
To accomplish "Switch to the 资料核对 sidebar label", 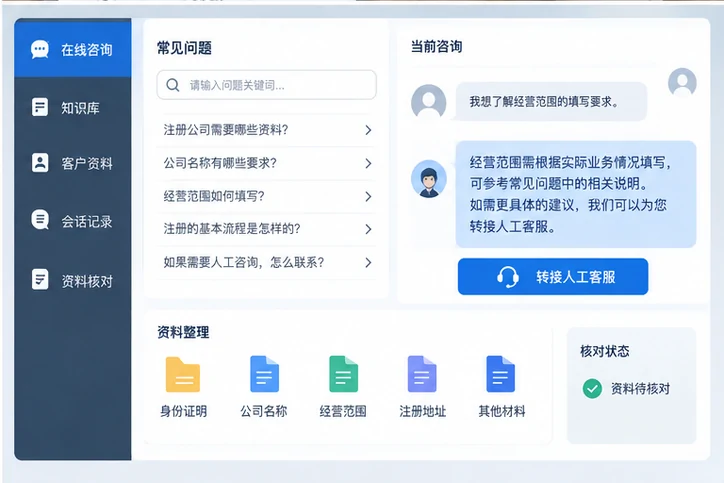I will [x=87, y=281].
